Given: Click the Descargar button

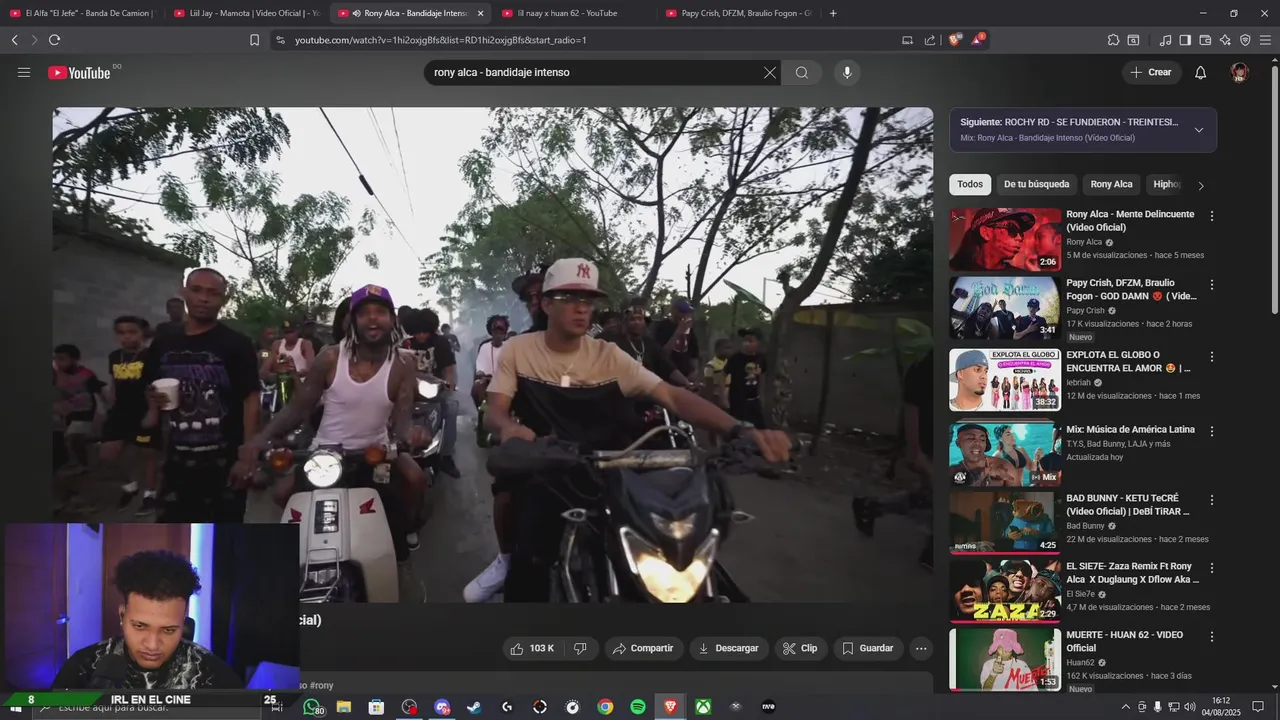Looking at the screenshot, I should [728, 648].
